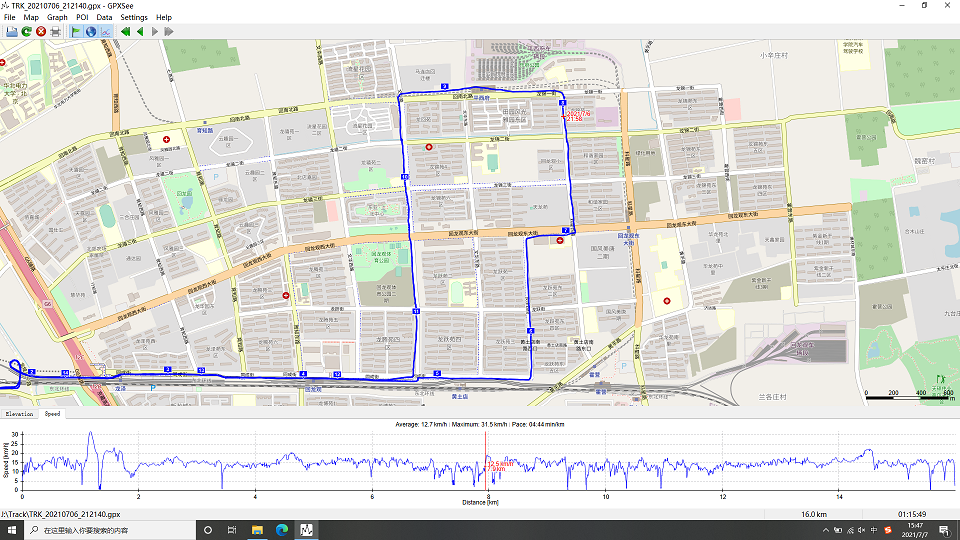Open the Data menu
Image resolution: width=960 pixels, height=540 pixels.
104,17
